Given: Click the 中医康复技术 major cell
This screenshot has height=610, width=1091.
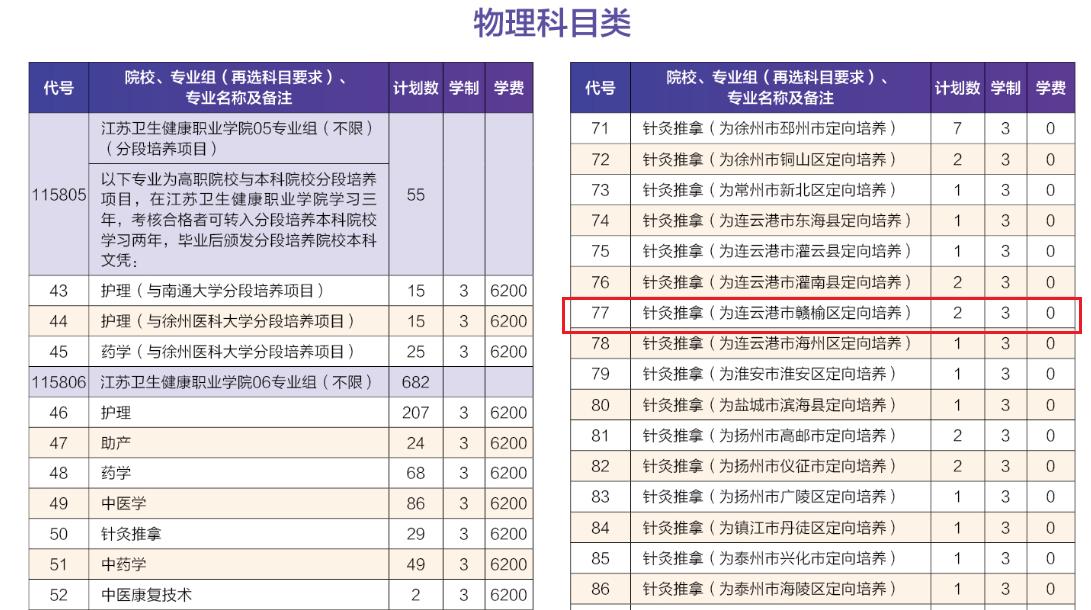Looking at the screenshot, I should point(147,595).
